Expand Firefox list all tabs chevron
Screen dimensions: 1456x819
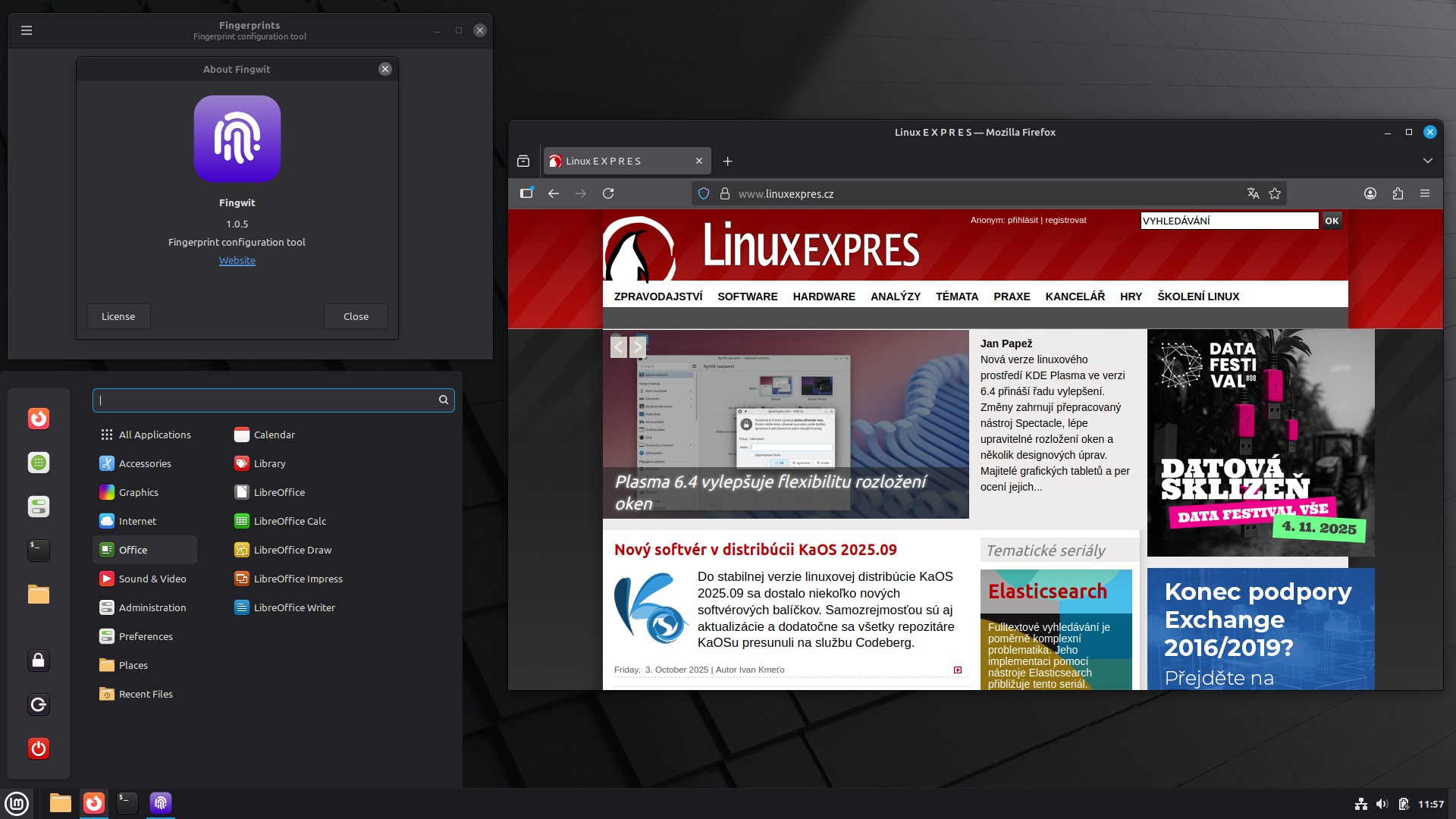[1428, 161]
